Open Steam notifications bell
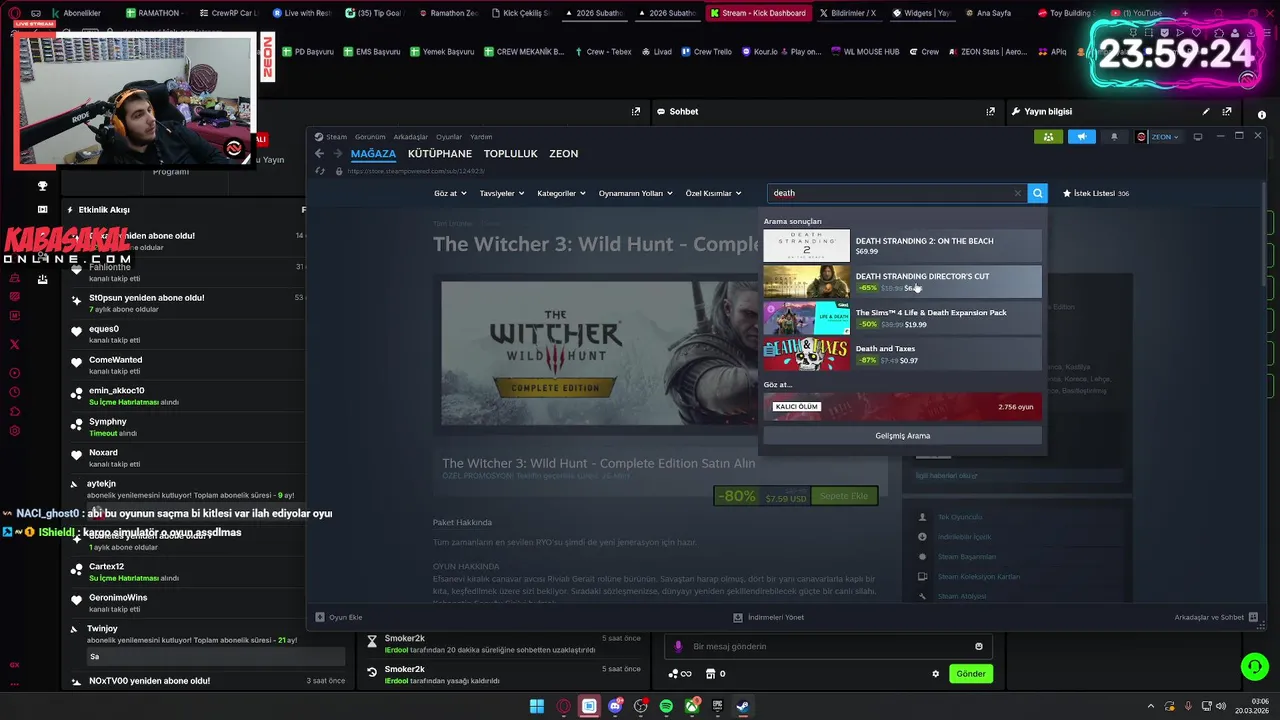The image size is (1280, 720). [1114, 137]
